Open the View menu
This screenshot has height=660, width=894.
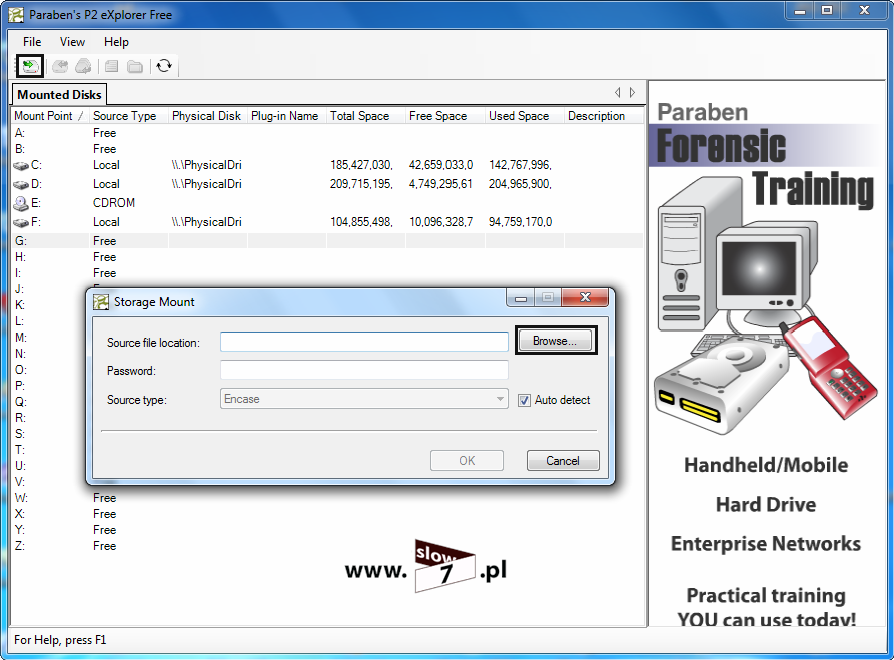(72, 42)
